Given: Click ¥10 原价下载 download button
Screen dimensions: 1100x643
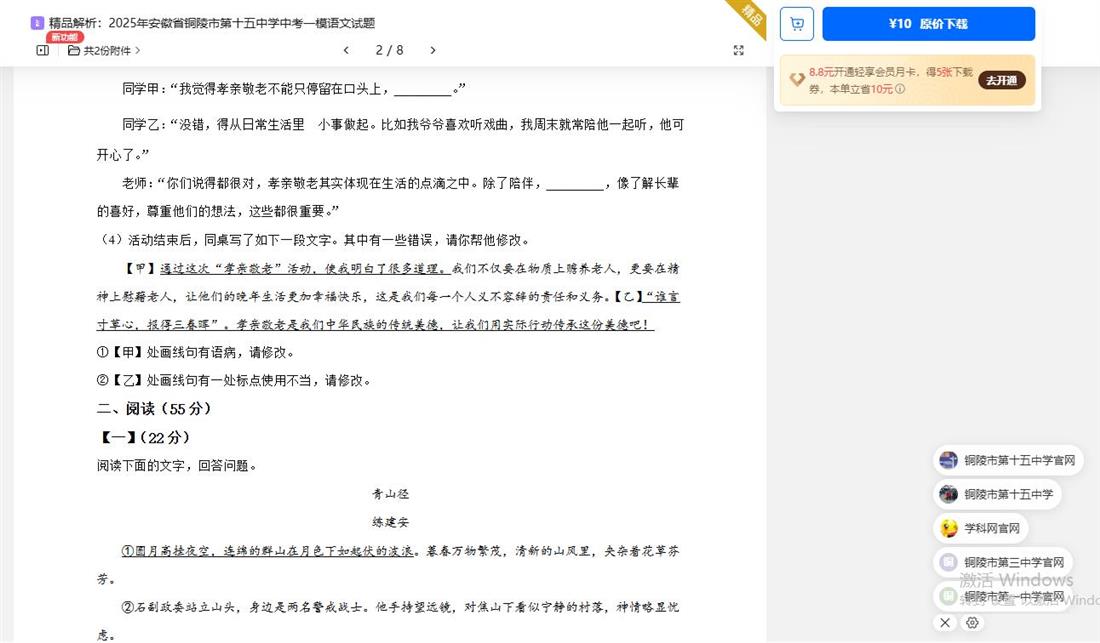Looking at the screenshot, I should pyautogui.click(x=928, y=24).
